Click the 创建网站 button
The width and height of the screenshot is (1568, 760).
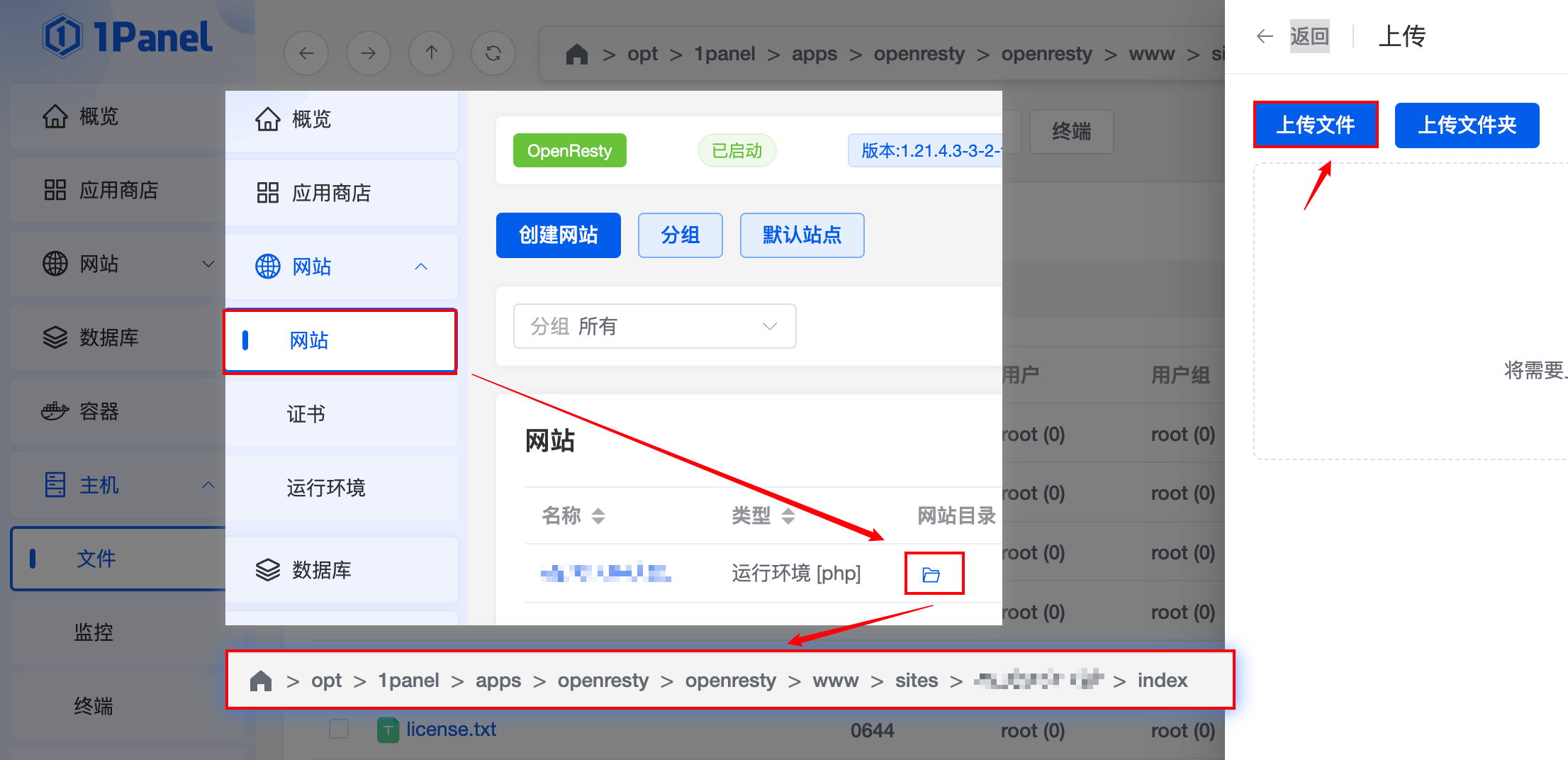tap(559, 235)
